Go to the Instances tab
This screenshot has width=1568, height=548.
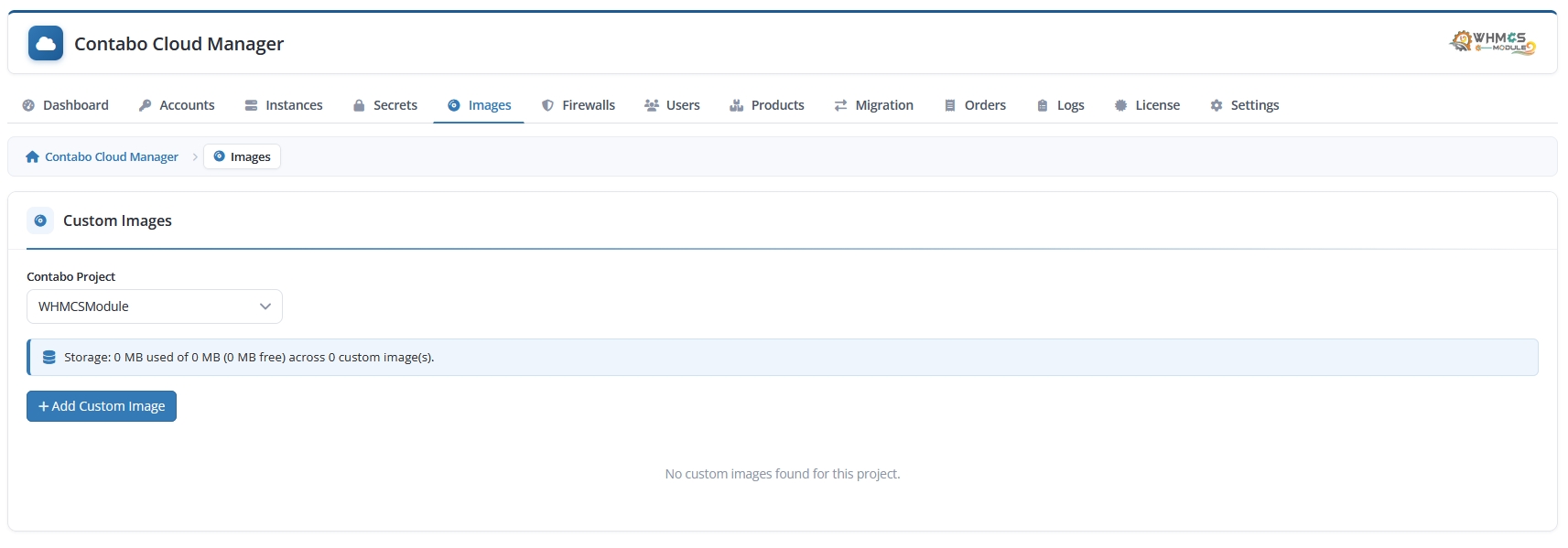(x=284, y=105)
